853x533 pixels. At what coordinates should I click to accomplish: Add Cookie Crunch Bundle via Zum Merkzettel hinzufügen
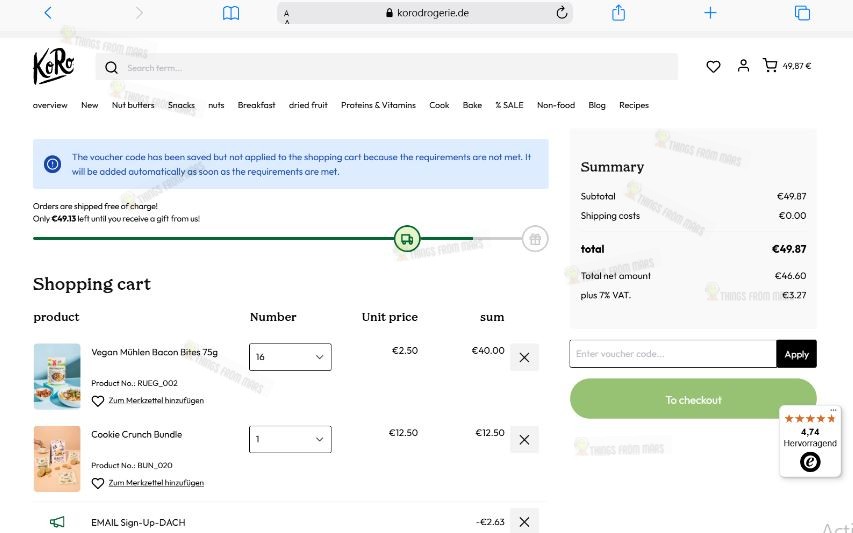pyautogui.click(x=156, y=482)
